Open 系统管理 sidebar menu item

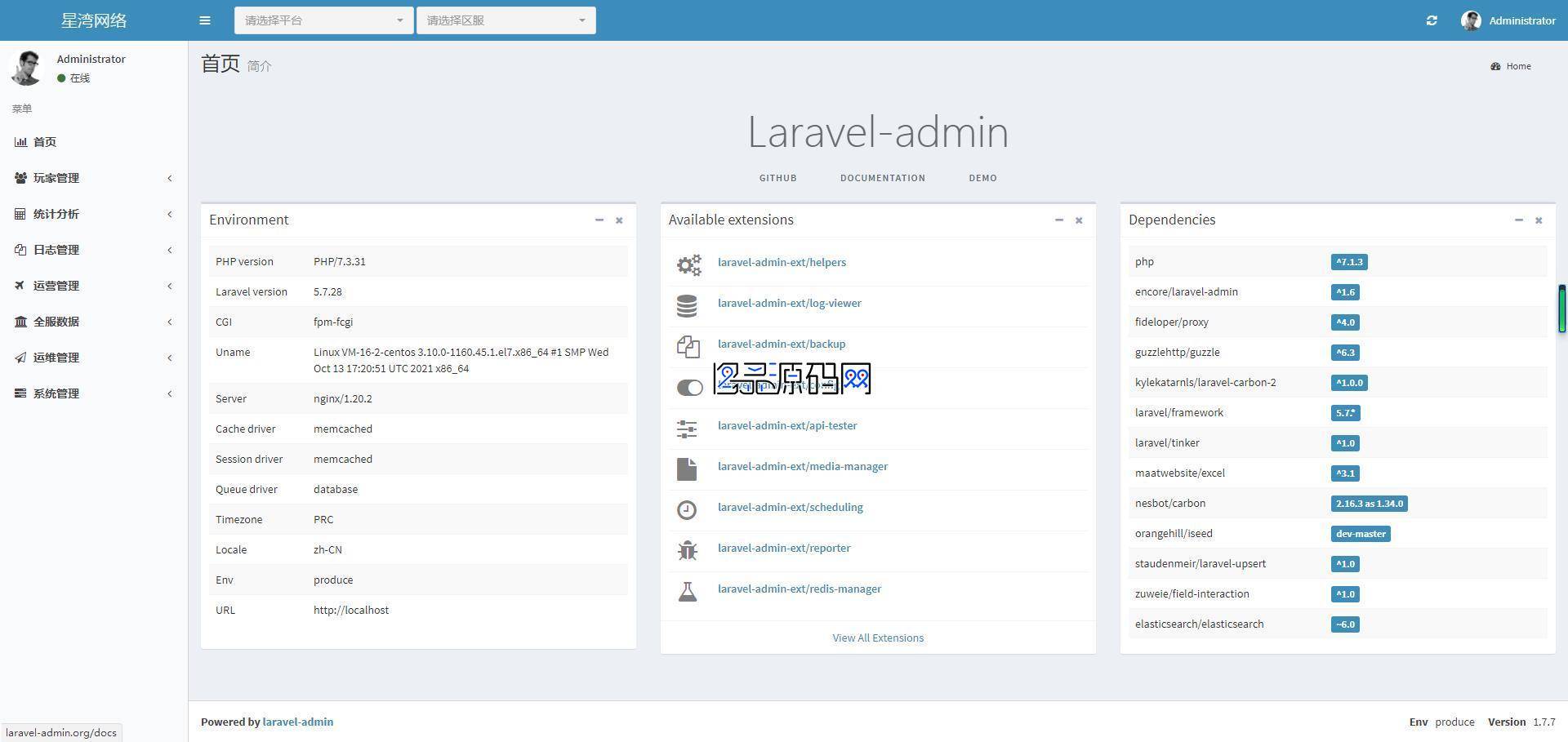pos(94,393)
